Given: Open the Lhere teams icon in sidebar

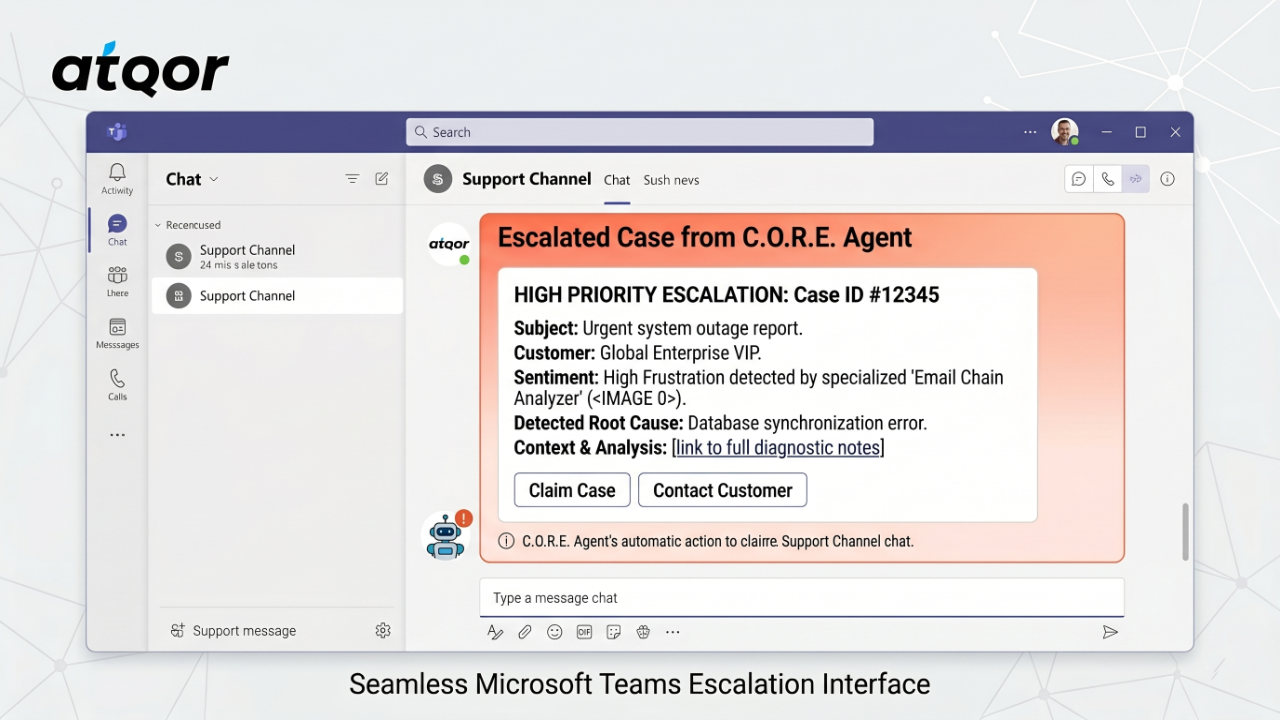Looking at the screenshot, I should tap(117, 281).
